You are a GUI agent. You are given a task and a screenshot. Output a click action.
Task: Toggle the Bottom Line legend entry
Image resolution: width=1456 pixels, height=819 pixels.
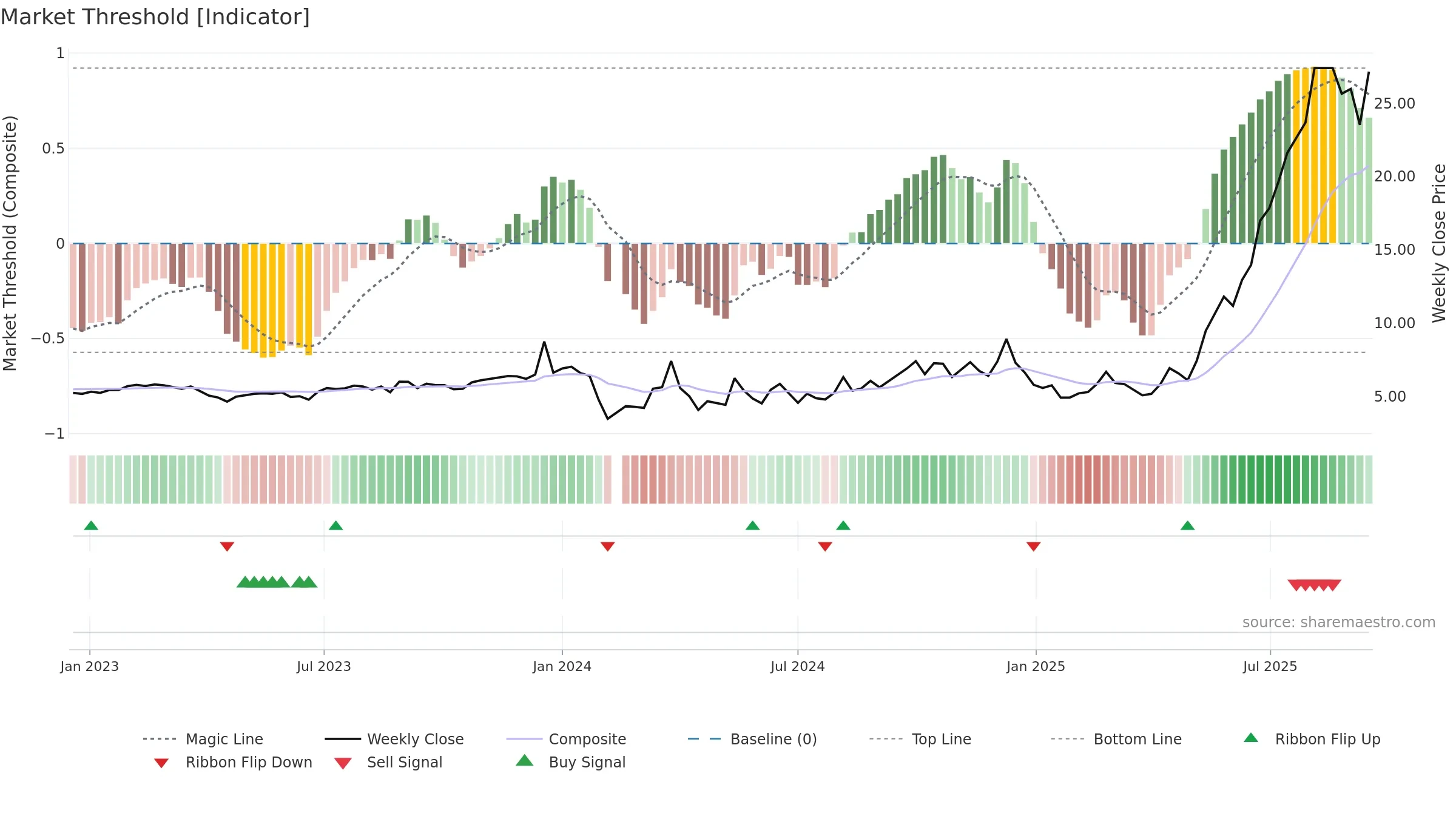[1116, 739]
